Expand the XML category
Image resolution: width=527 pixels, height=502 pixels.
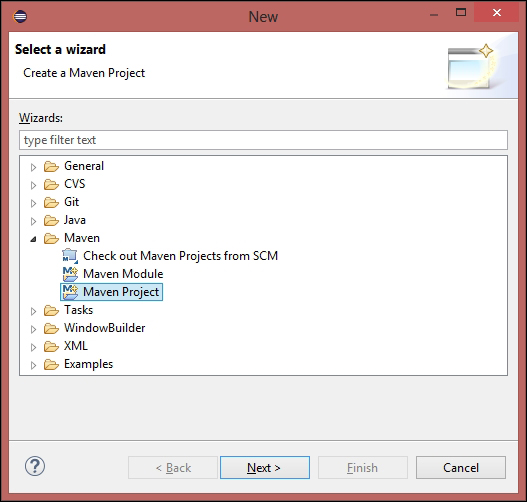coord(33,347)
